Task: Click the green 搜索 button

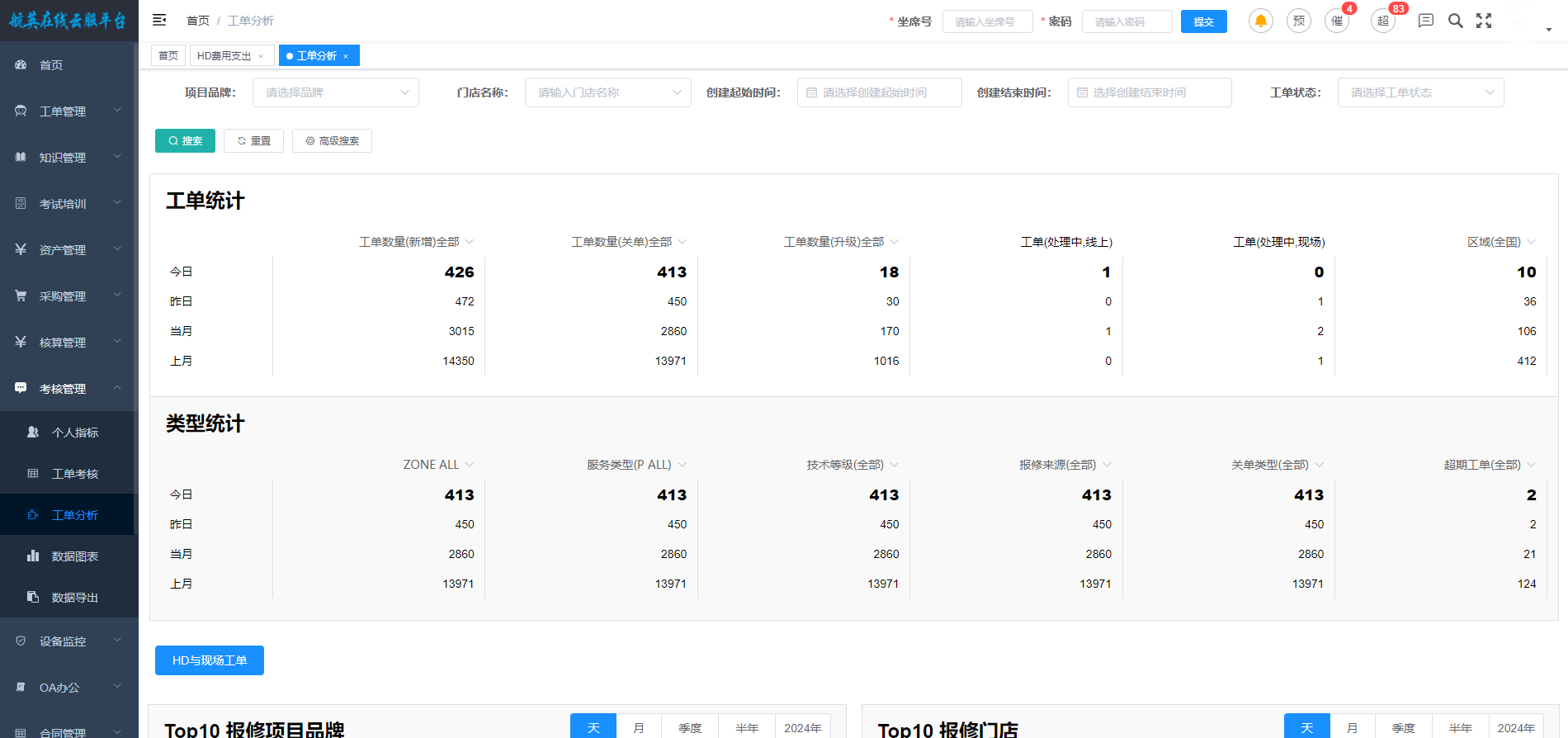Action: pyautogui.click(x=185, y=141)
